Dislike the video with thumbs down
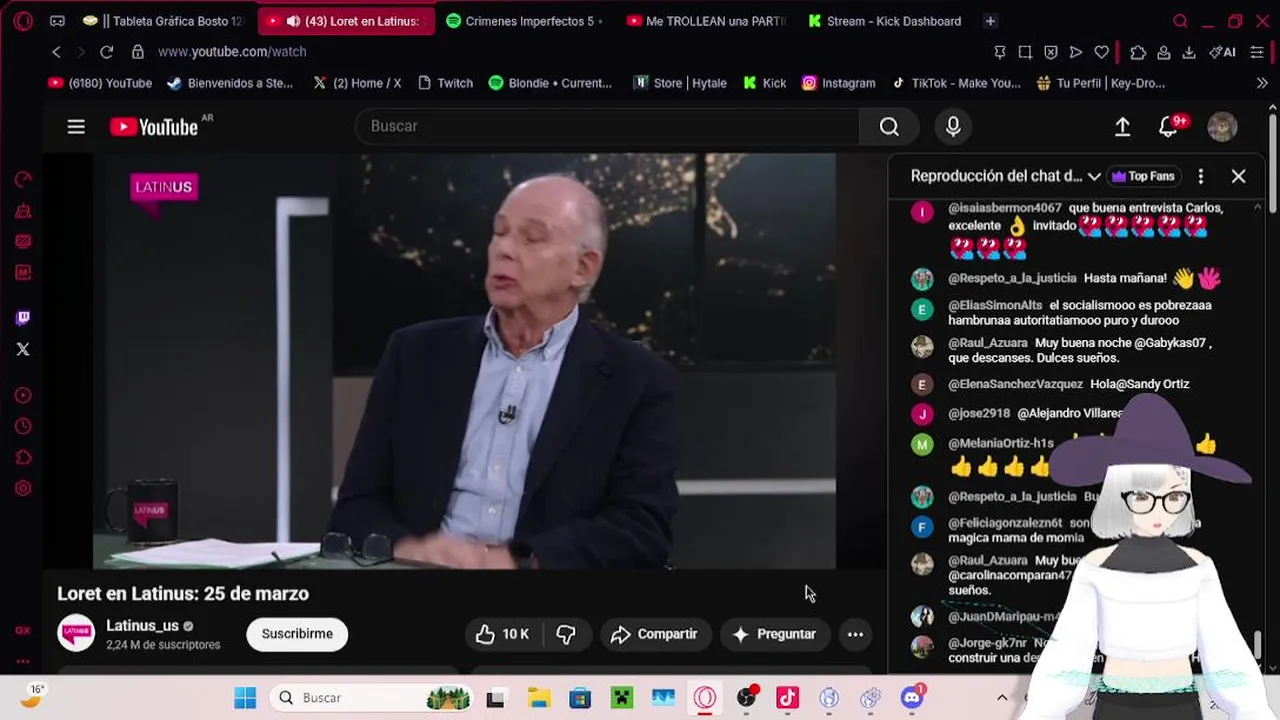The image size is (1280, 720). coord(566,634)
